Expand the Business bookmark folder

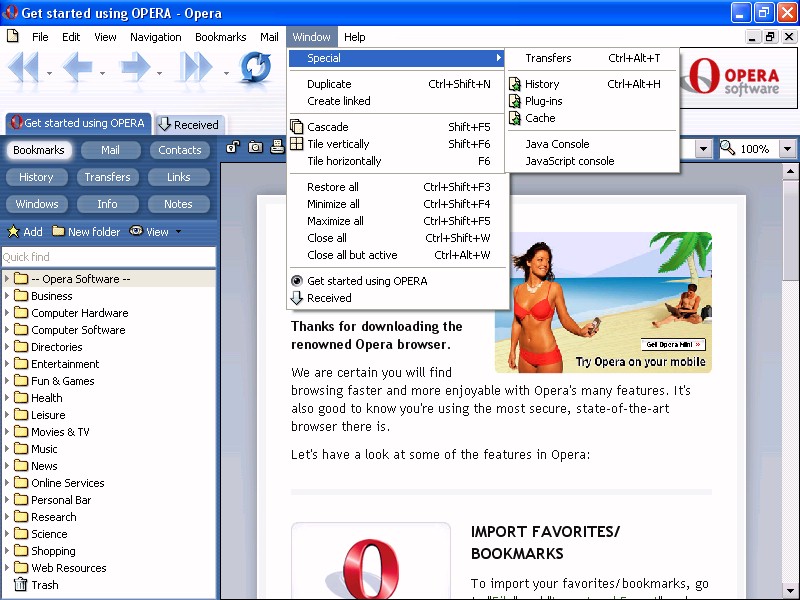pyautogui.click(x=8, y=296)
